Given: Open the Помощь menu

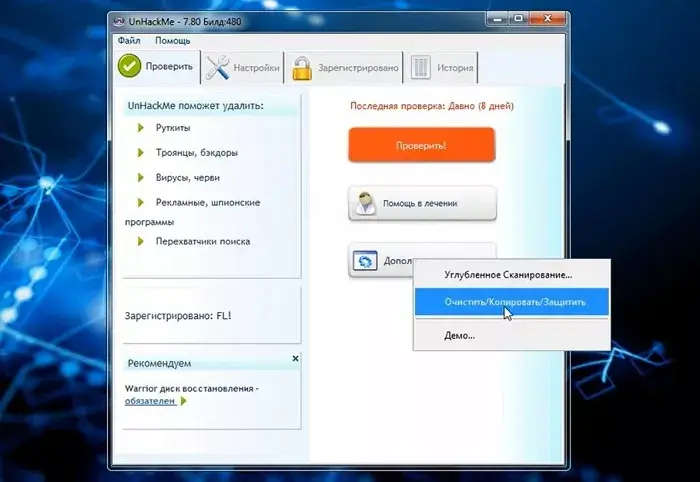Looking at the screenshot, I should pyautogui.click(x=172, y=41).
